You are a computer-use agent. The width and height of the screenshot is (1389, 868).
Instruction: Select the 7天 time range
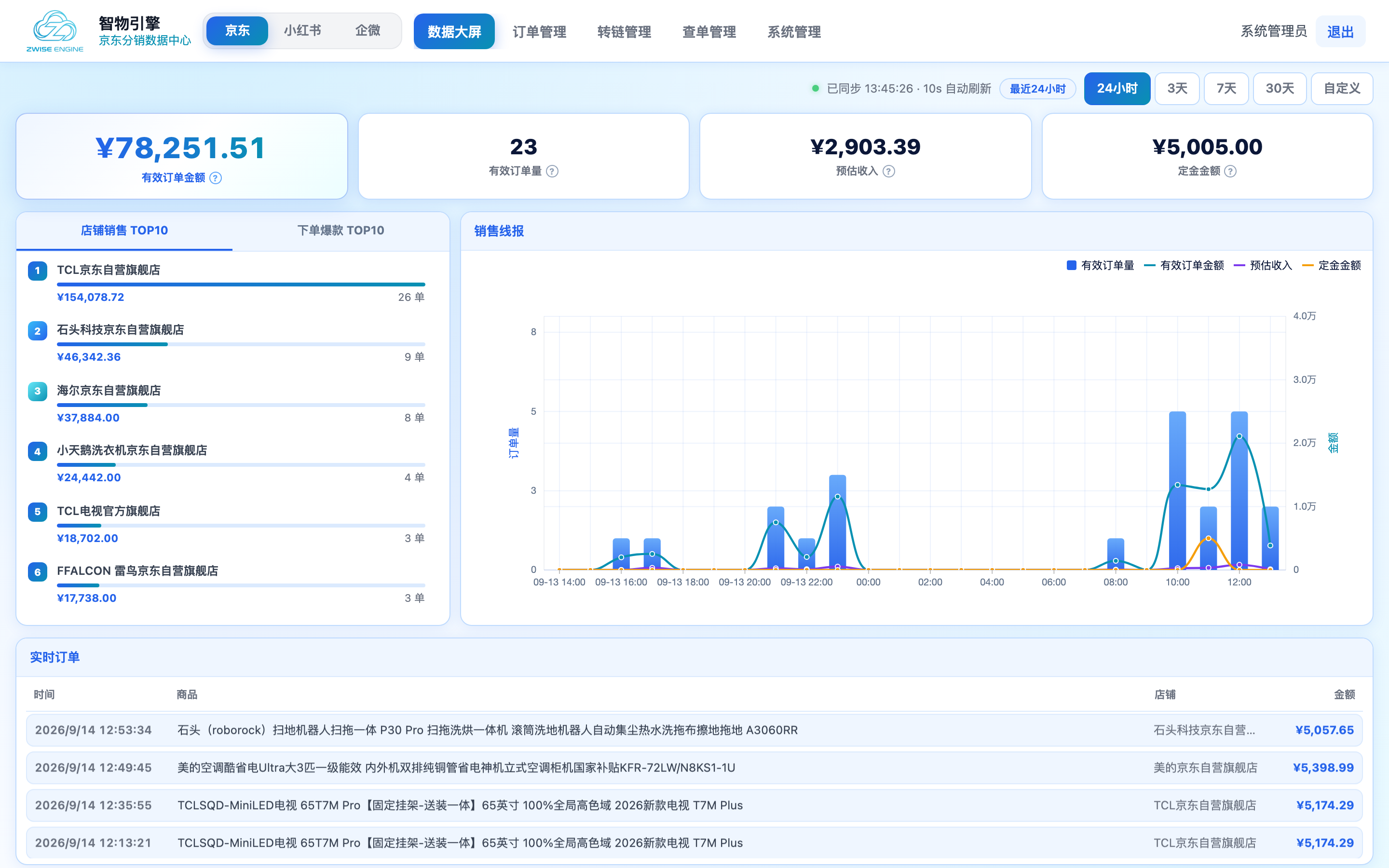(1226, 88)
